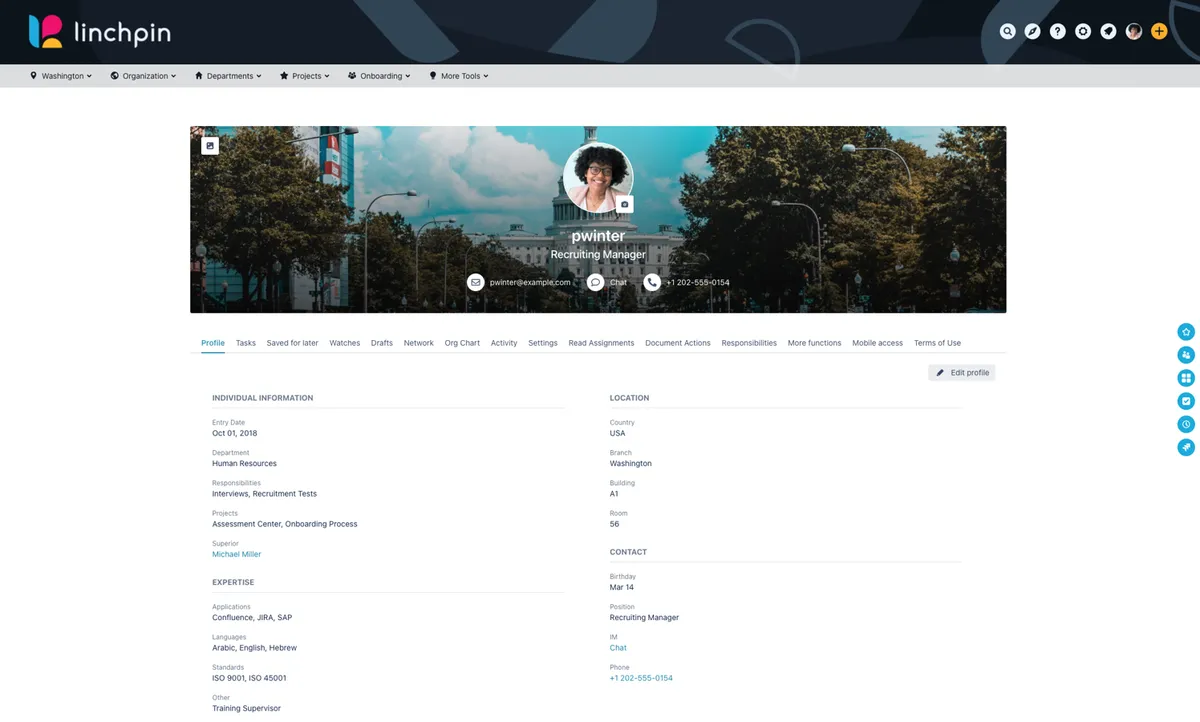This screenshot has width=1200, height=722.
Task: Click the compass navigation icon
Action: click(1032, 31)
